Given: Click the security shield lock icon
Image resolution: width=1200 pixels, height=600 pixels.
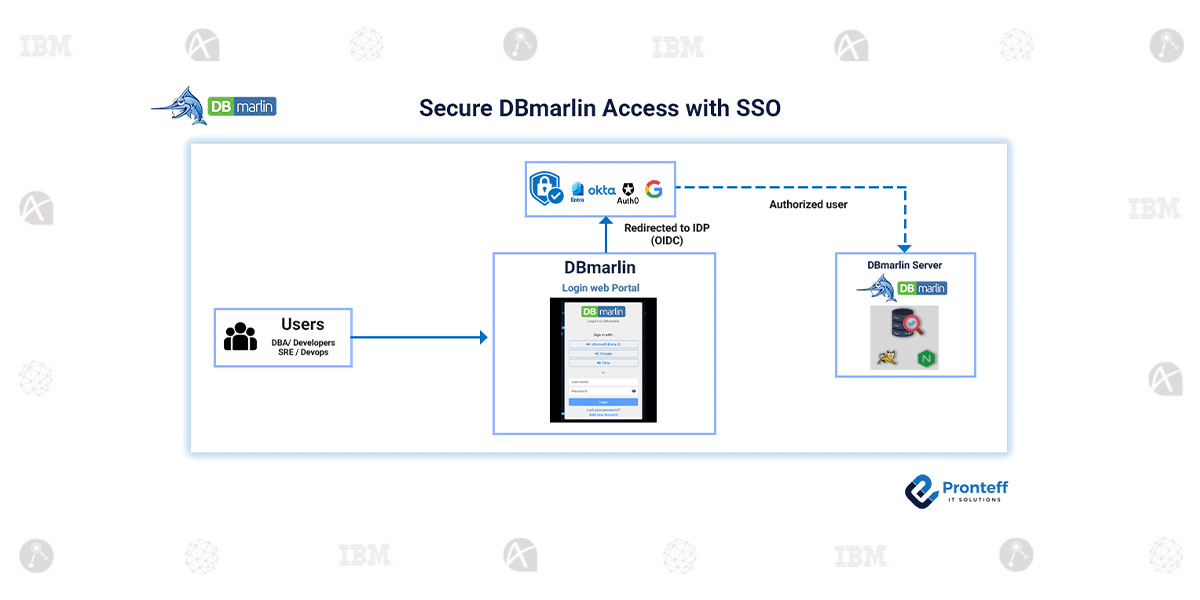Looking at the screenshot, I should 546,188.
